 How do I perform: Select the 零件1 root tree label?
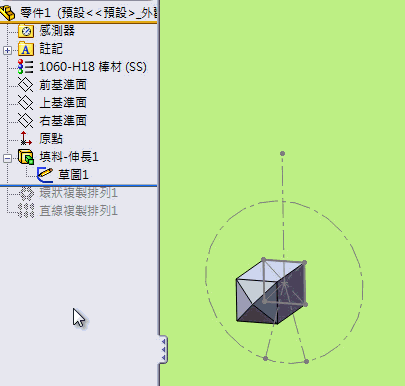point(89,13)
